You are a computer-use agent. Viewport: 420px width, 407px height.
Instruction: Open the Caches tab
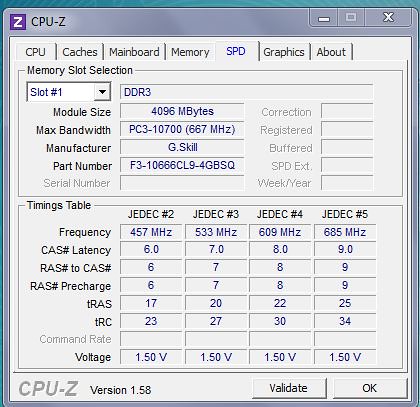pyautogui.click(x=80, y=52)
